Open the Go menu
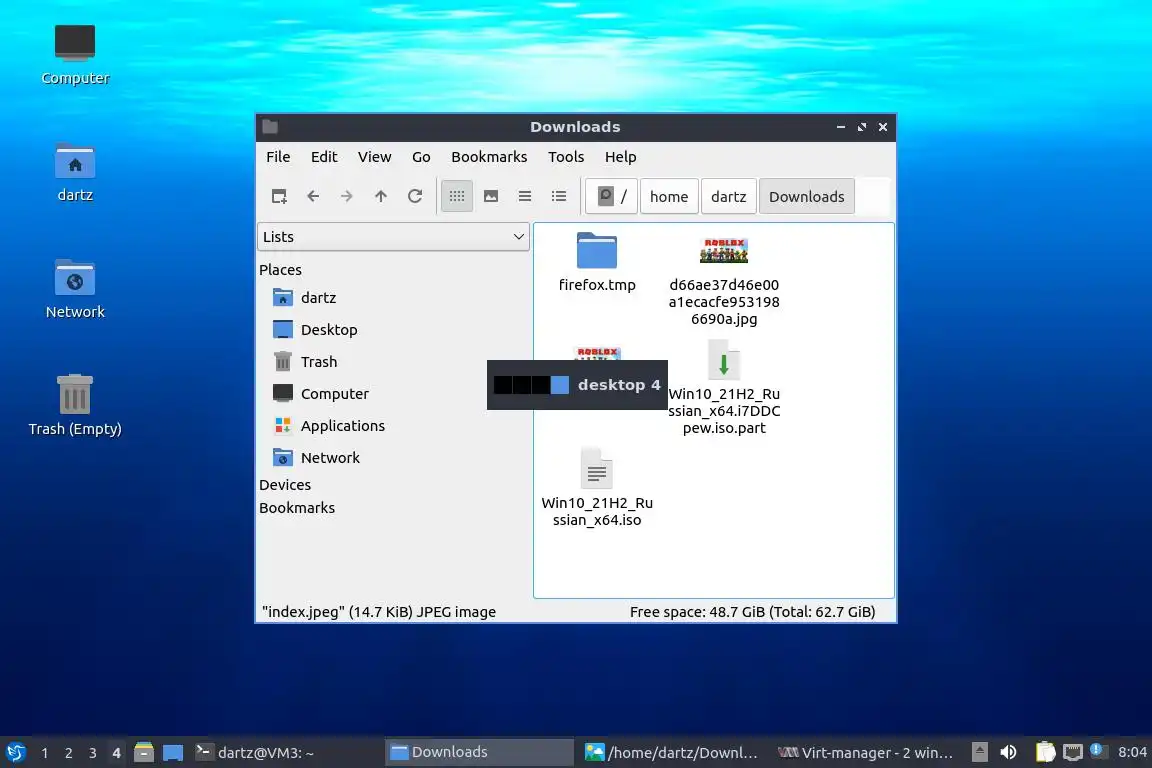The width and height of the screenshot is (1152, 768). [421, 157]
